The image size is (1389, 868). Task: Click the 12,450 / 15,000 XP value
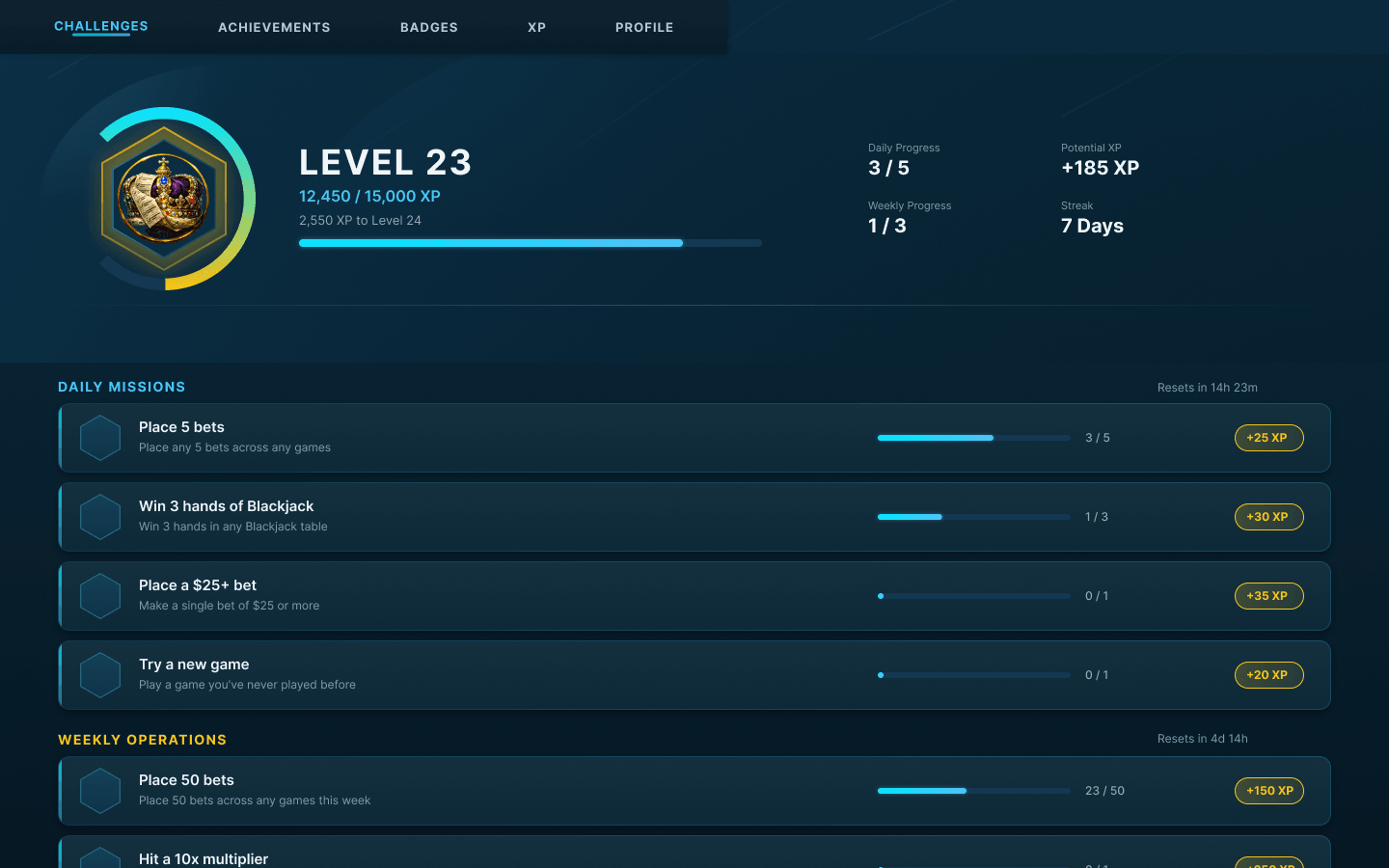click(x=369, y=196)
